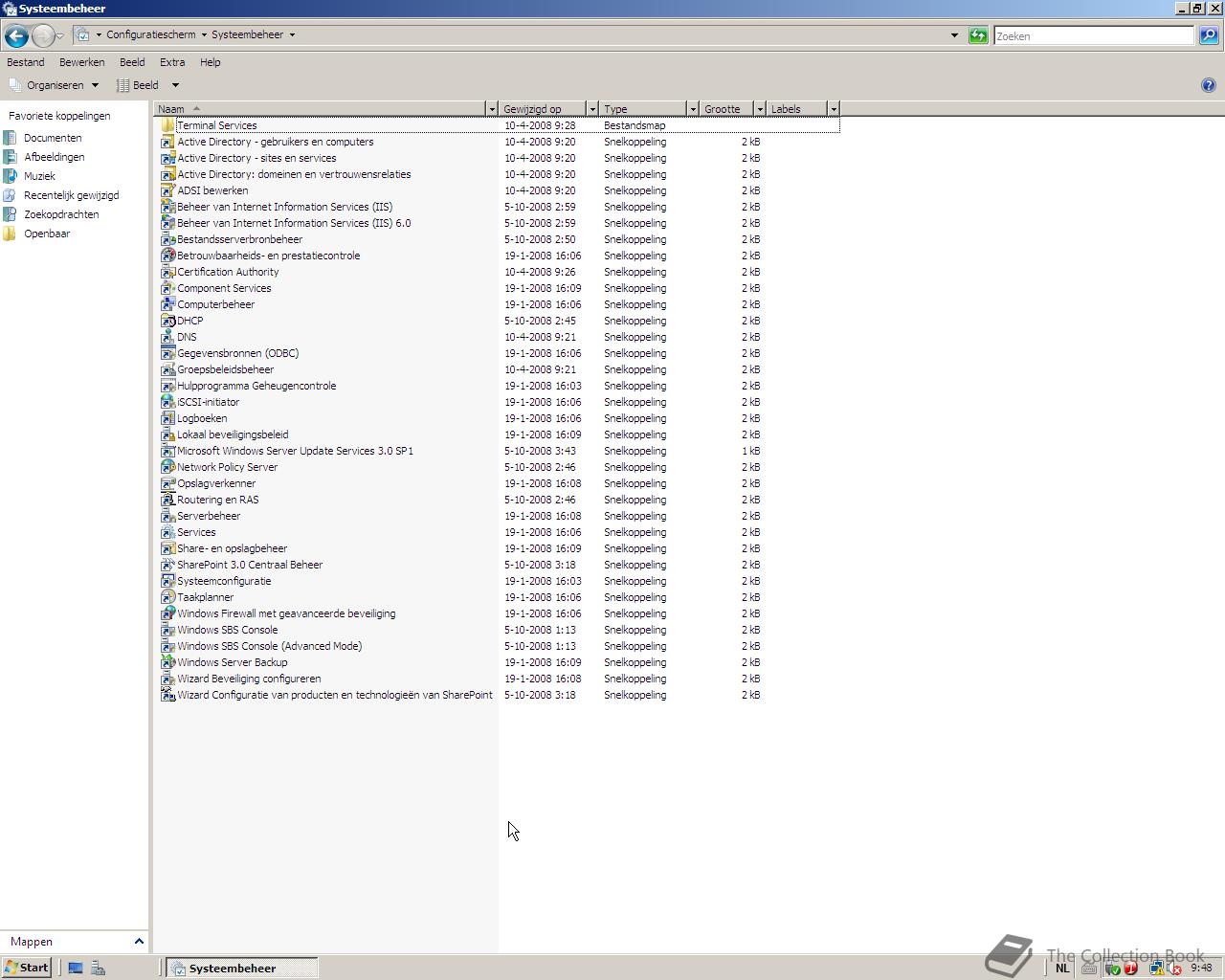1225x980 pixels.
Task: Select the DHCP shortcut icon
Action: pyautogui.click(x=167, y=321)
